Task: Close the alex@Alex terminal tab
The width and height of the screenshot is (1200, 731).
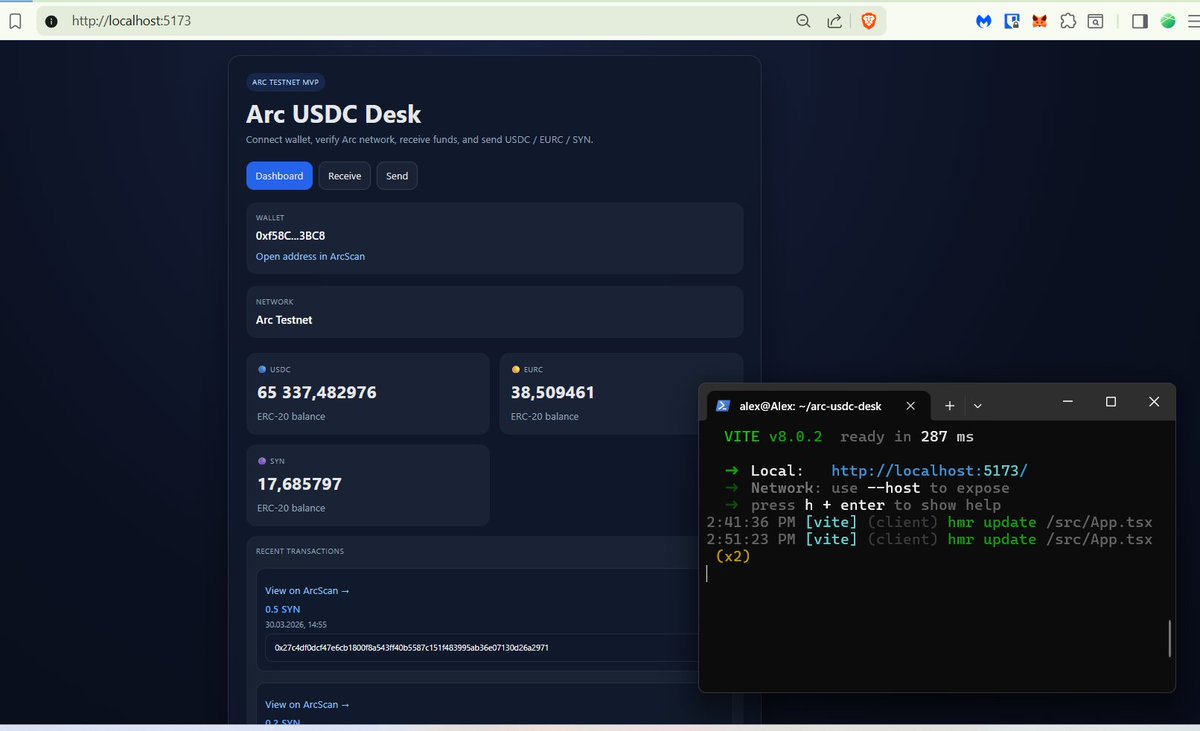Action: point(910,405)
